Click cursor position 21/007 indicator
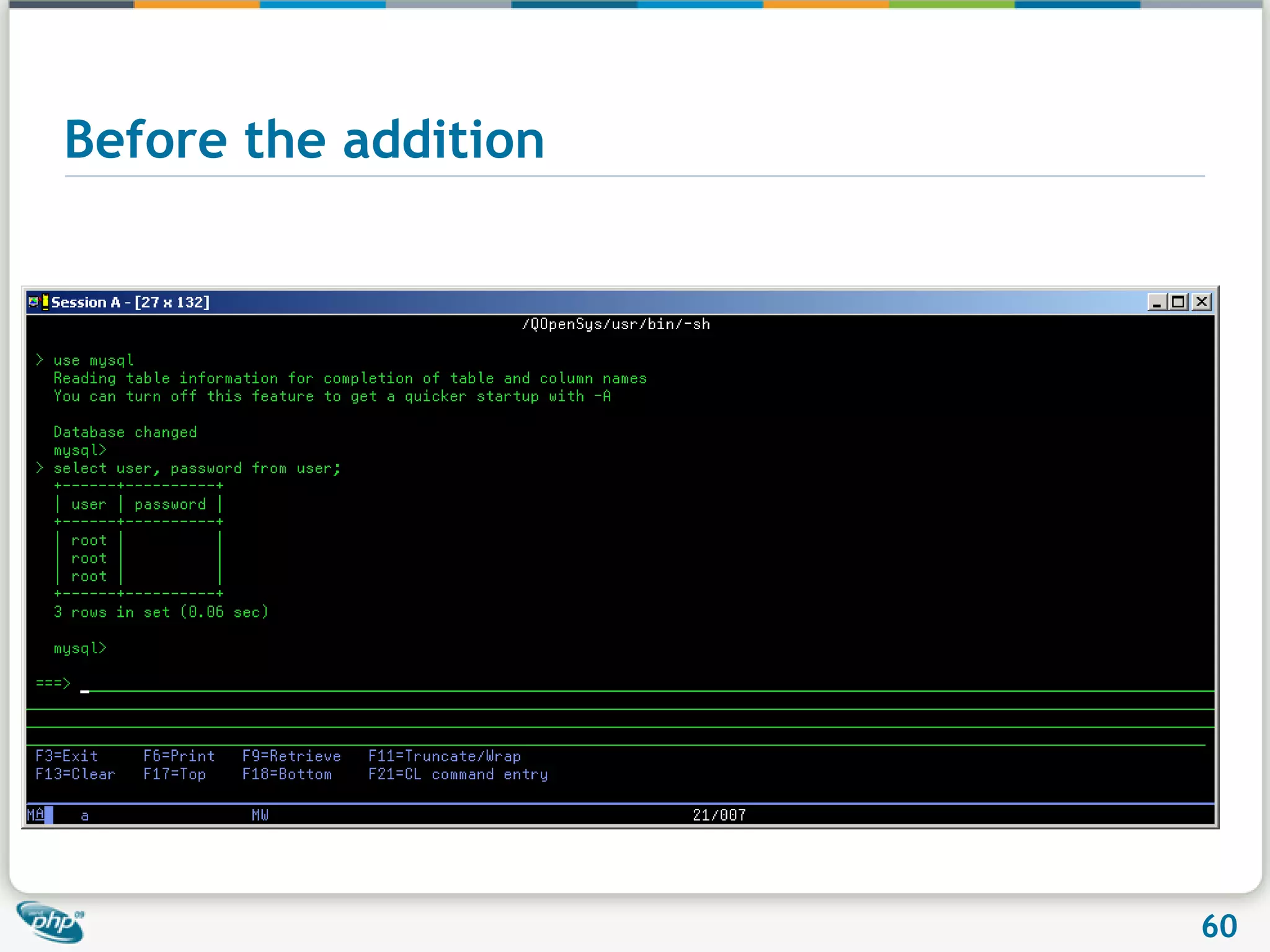The width and height of the screenshot is (1270, 952). click(719, 815)
